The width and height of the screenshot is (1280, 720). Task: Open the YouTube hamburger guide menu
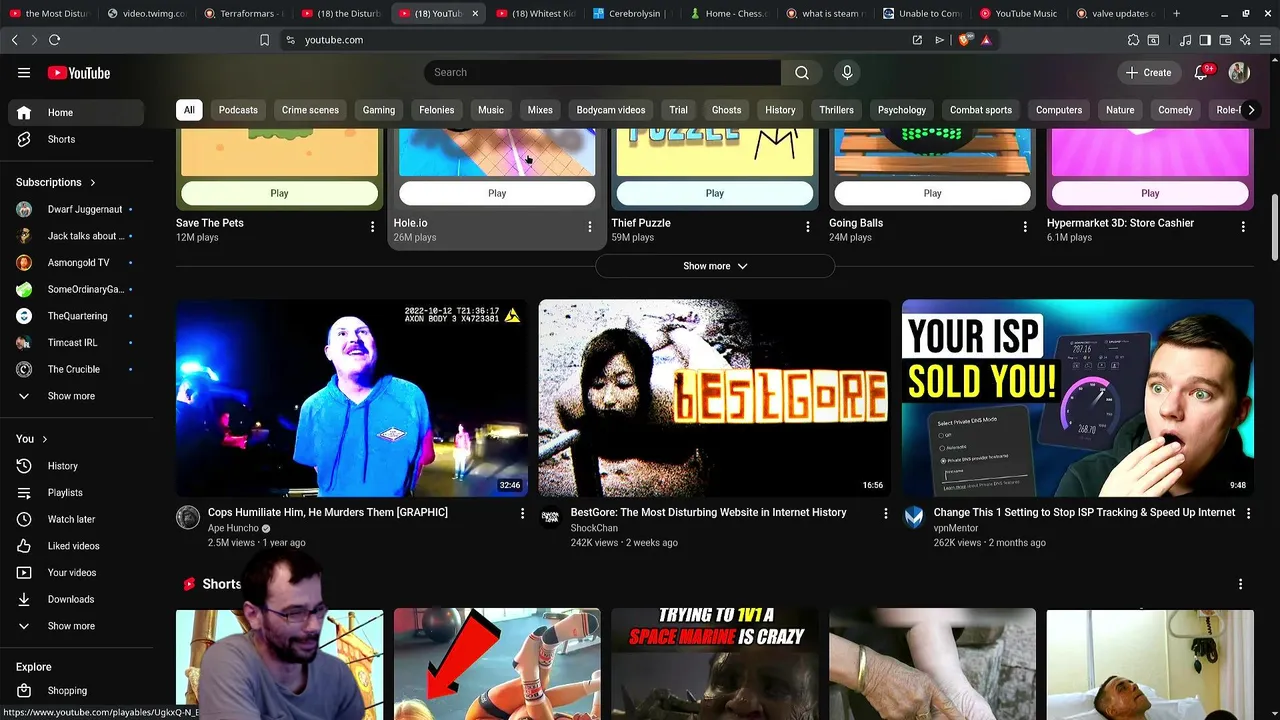(24, 73)
